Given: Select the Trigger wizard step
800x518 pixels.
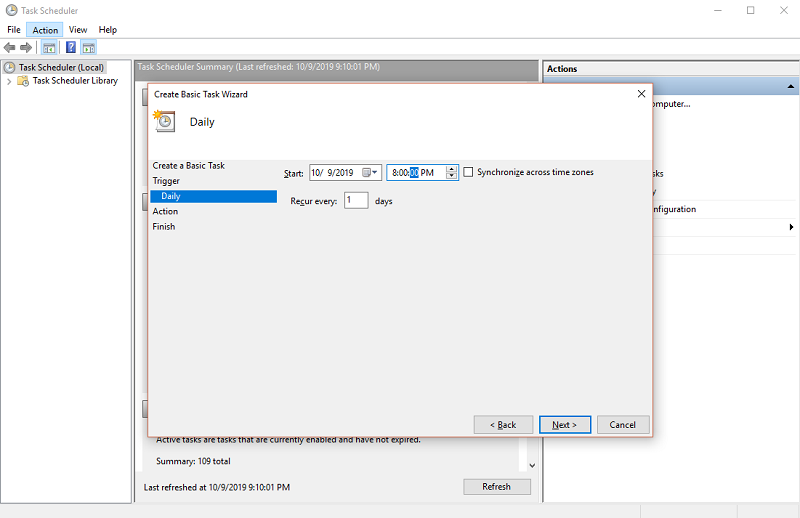Looking at the screenshot, I should point(166,181).
